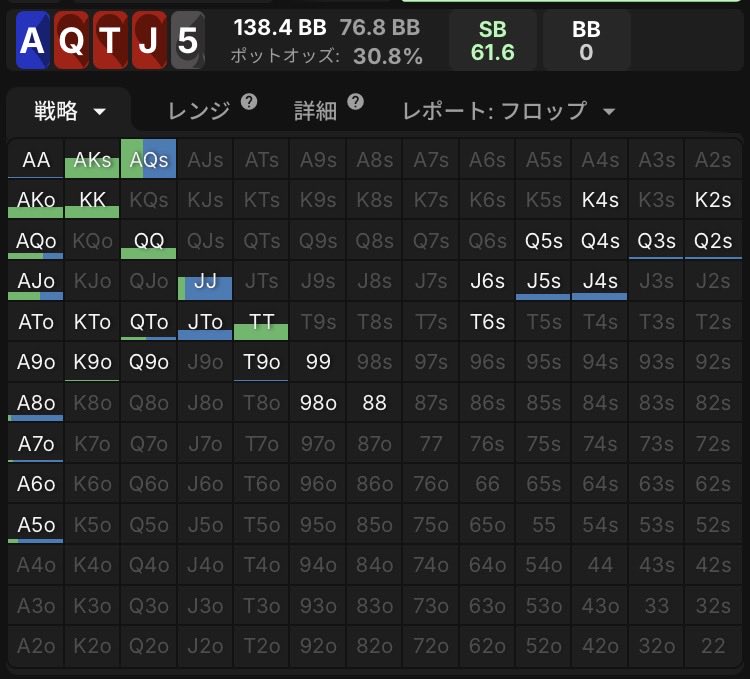Screen dimensions: 750x679
Task: Select the 88 hand cell
Action: coord(374,402)
